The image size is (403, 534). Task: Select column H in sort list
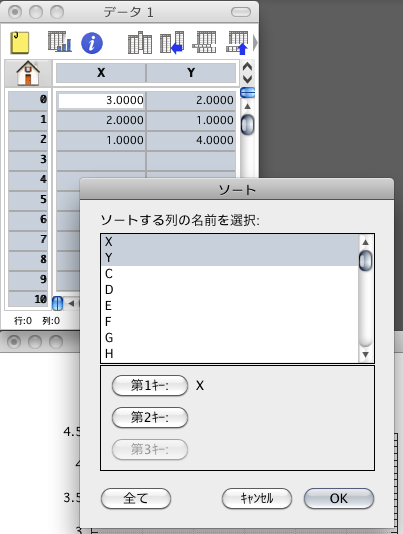pos(230,354)
